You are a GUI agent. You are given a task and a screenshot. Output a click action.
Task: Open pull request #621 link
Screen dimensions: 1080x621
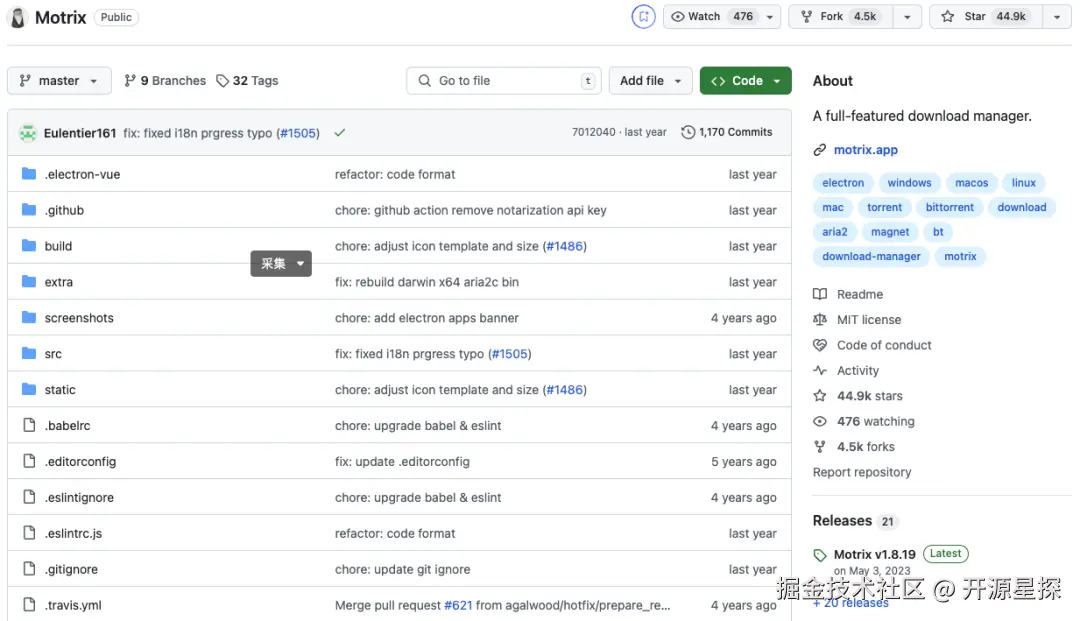pyautogui.click(x=458, y=605)
